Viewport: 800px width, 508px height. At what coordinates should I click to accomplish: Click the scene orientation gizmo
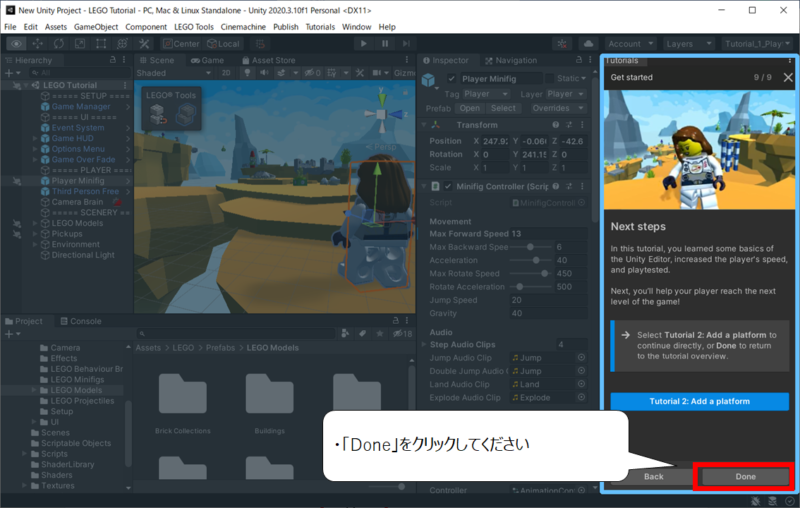click(x=382, y=113)
